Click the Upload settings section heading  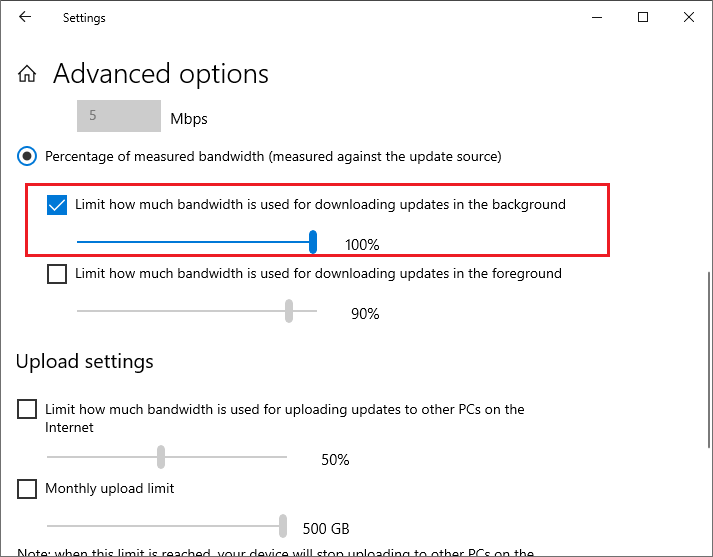[85, 361]
